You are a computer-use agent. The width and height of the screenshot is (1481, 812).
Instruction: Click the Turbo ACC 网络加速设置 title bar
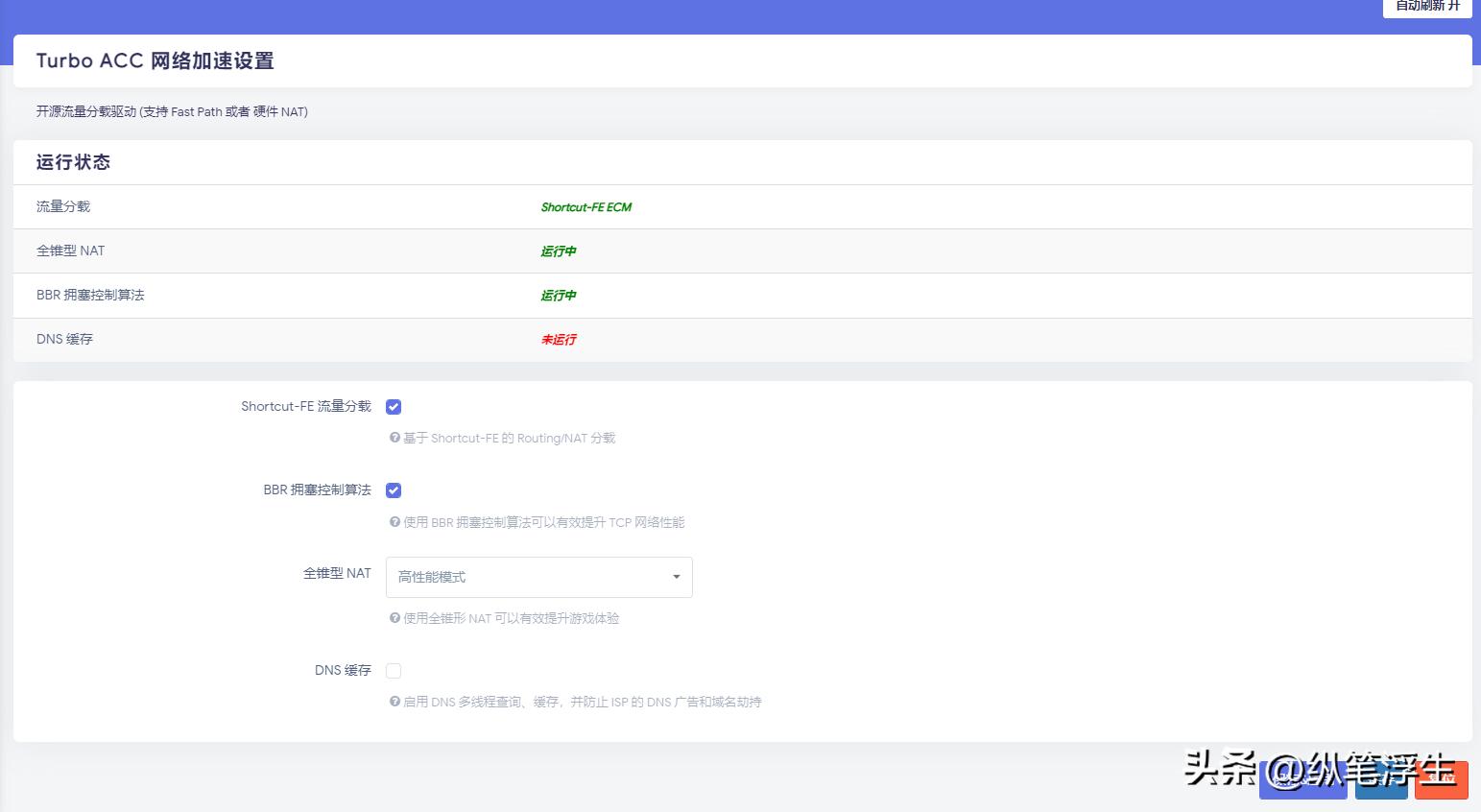[155, 60]
